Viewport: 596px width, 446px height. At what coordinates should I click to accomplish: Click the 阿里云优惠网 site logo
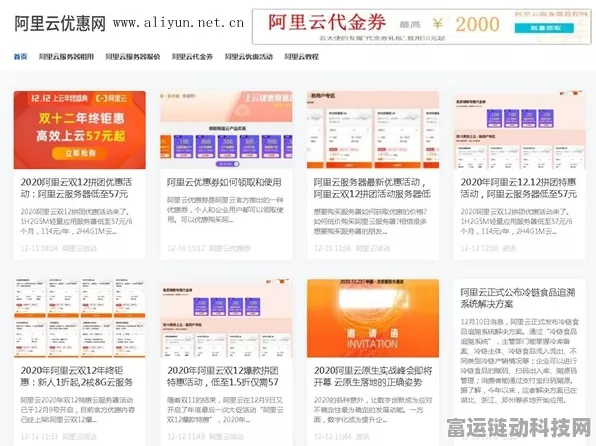(60, 23)
